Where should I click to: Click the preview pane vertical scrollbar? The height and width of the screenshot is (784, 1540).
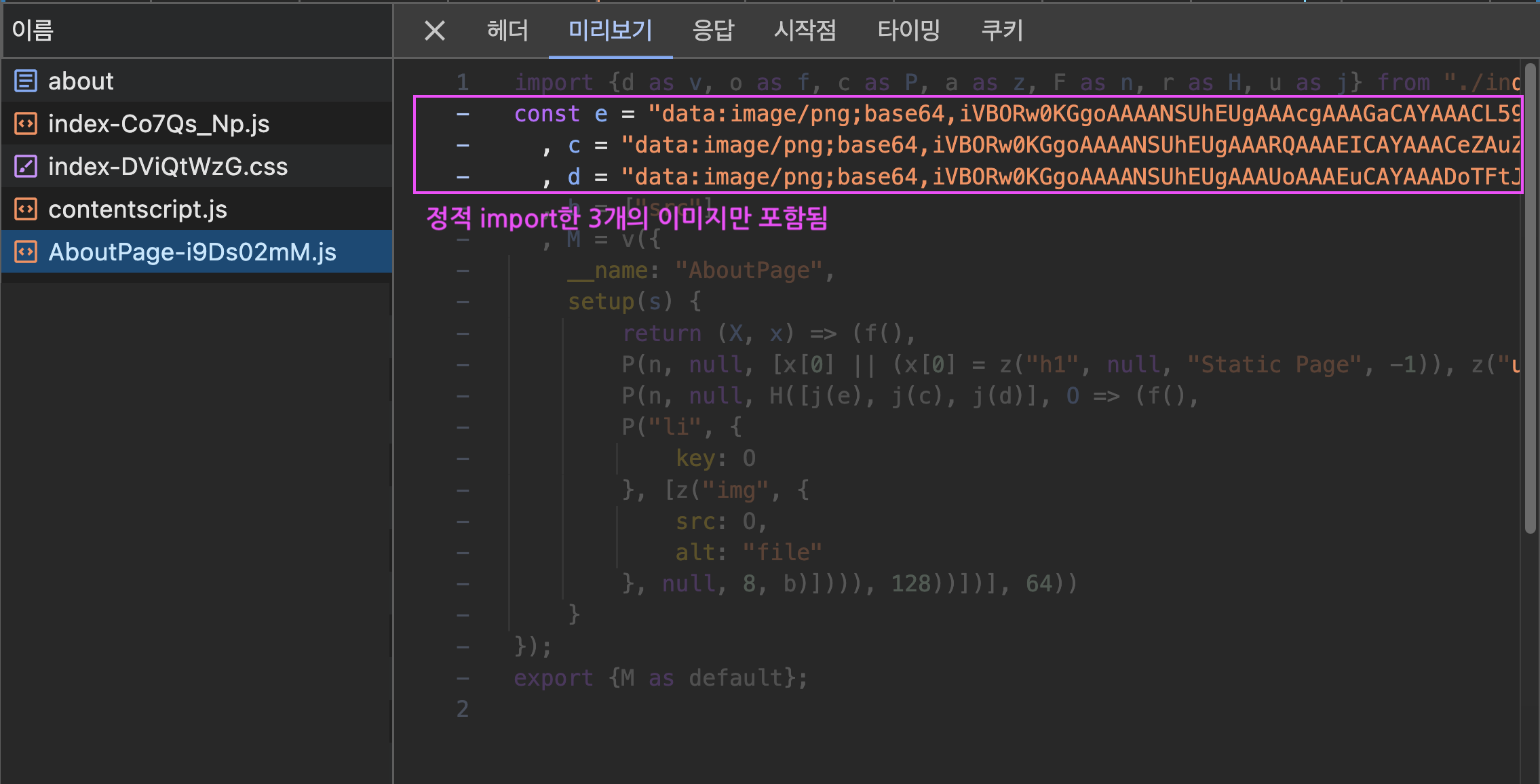tap(1530, 298)
